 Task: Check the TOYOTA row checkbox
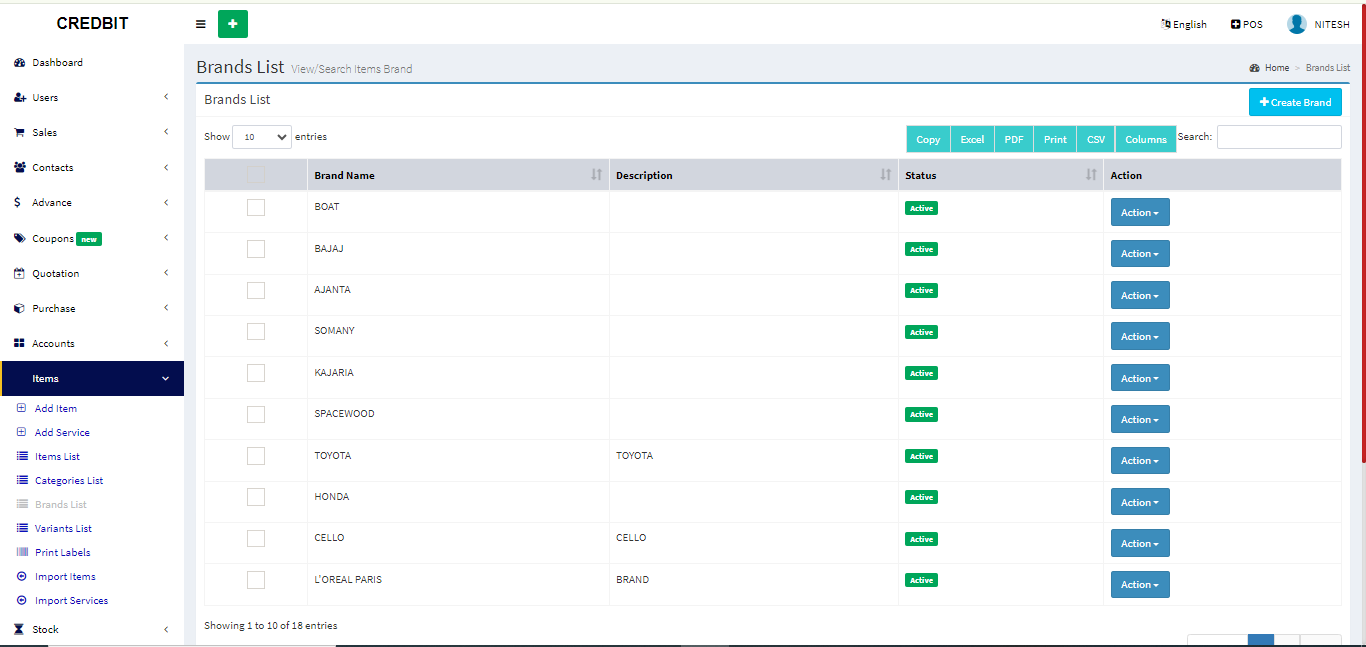tap(256, 456)
